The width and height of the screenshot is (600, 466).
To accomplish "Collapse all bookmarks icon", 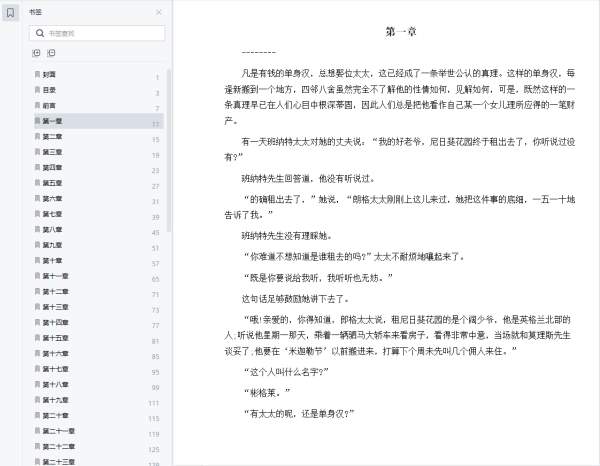I will pyautogui.click(x=51, y=53).
